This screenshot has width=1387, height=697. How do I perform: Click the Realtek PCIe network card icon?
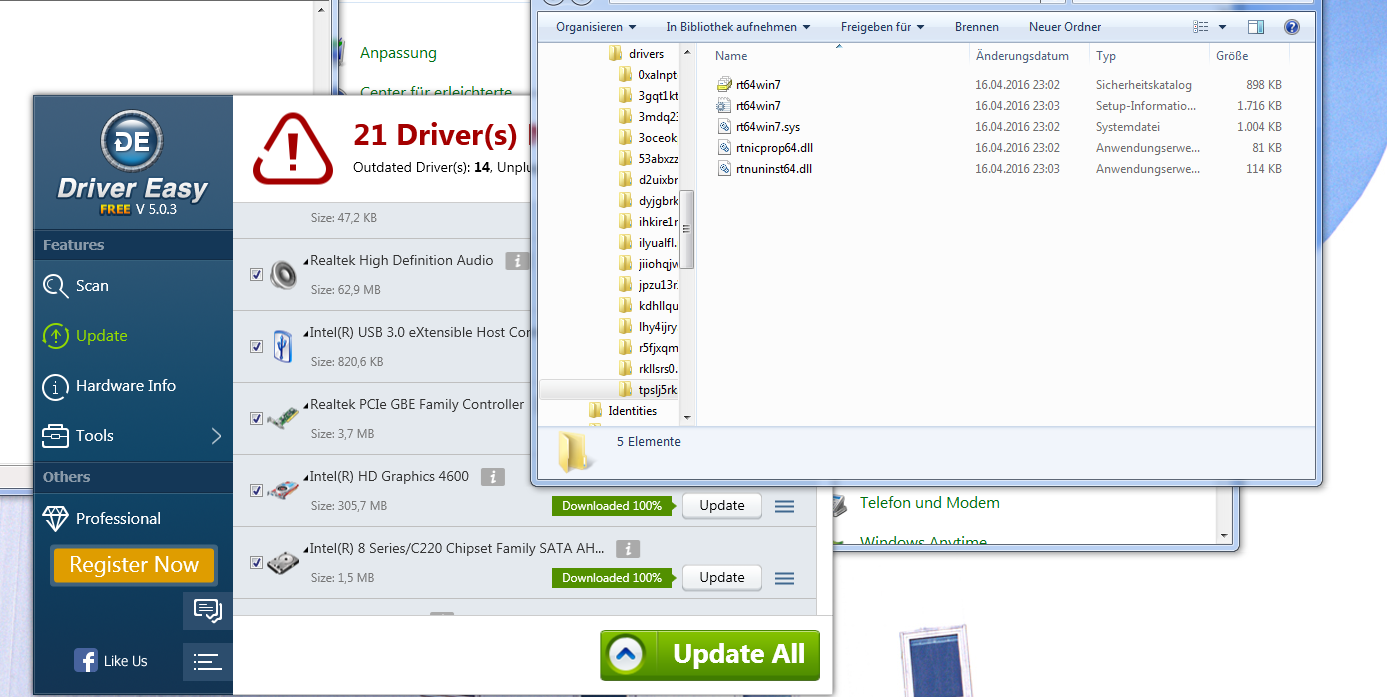click(x=283, y=418)
